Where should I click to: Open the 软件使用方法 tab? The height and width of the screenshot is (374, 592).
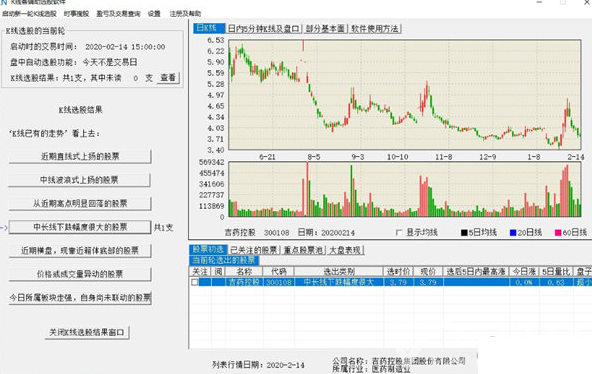375,29
